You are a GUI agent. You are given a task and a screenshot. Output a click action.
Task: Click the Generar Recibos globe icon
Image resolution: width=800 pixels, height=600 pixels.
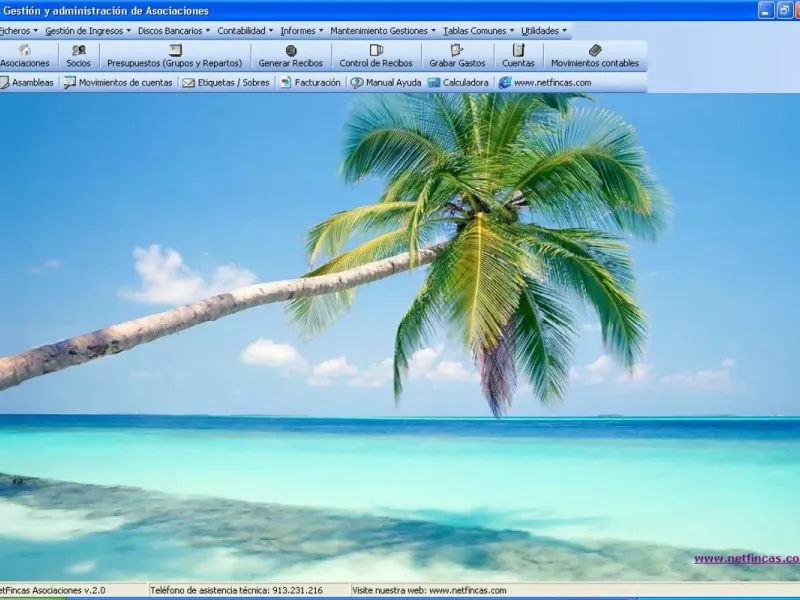tap(291, 51)
